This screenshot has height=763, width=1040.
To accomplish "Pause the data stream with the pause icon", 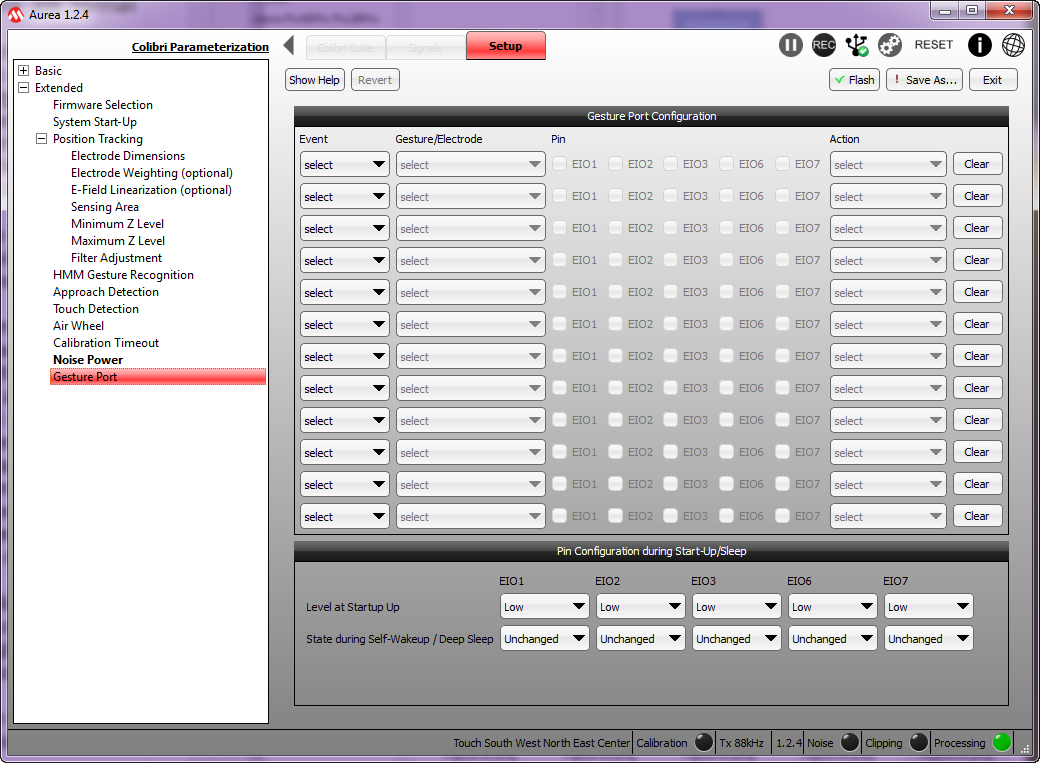I will tap(791, 45).
